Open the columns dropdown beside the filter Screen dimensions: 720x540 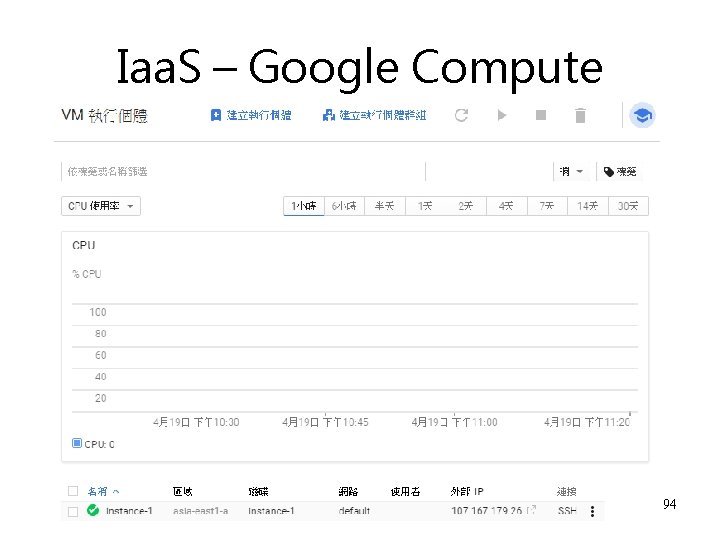571,171
